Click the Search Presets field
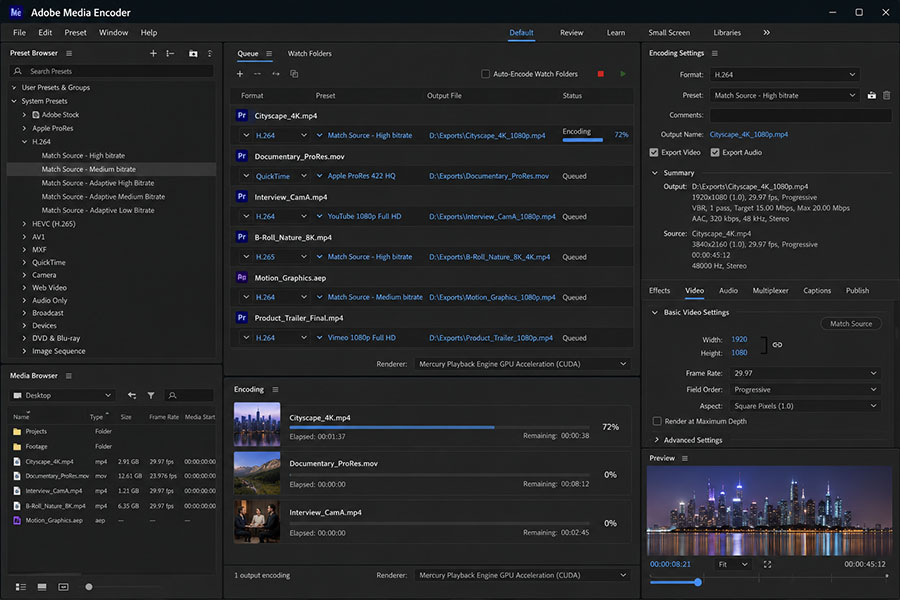Image resolution: width=900 pixels, height=600 pixels. coord(112,71)
